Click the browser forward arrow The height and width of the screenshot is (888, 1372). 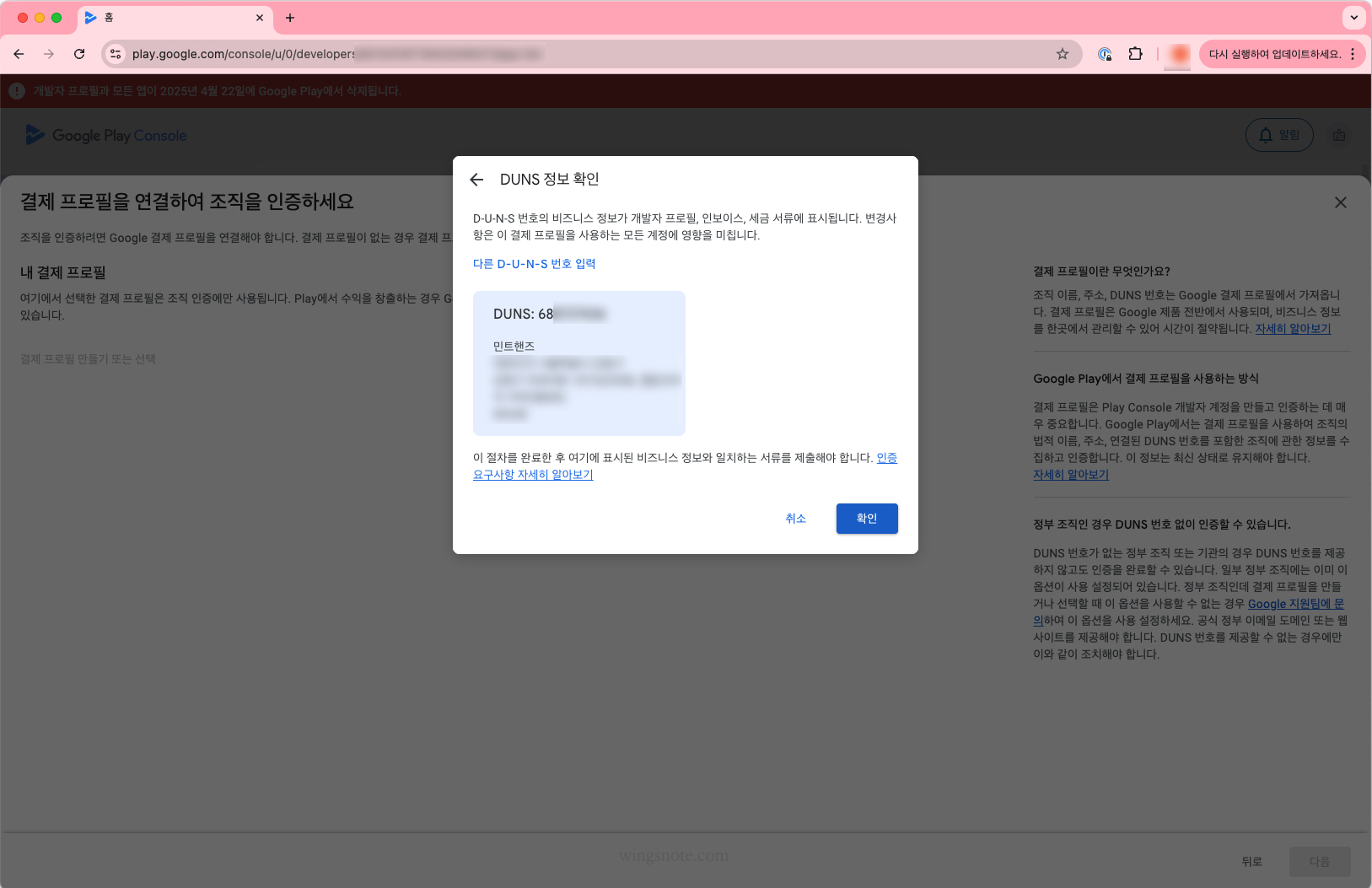[49, 54]
